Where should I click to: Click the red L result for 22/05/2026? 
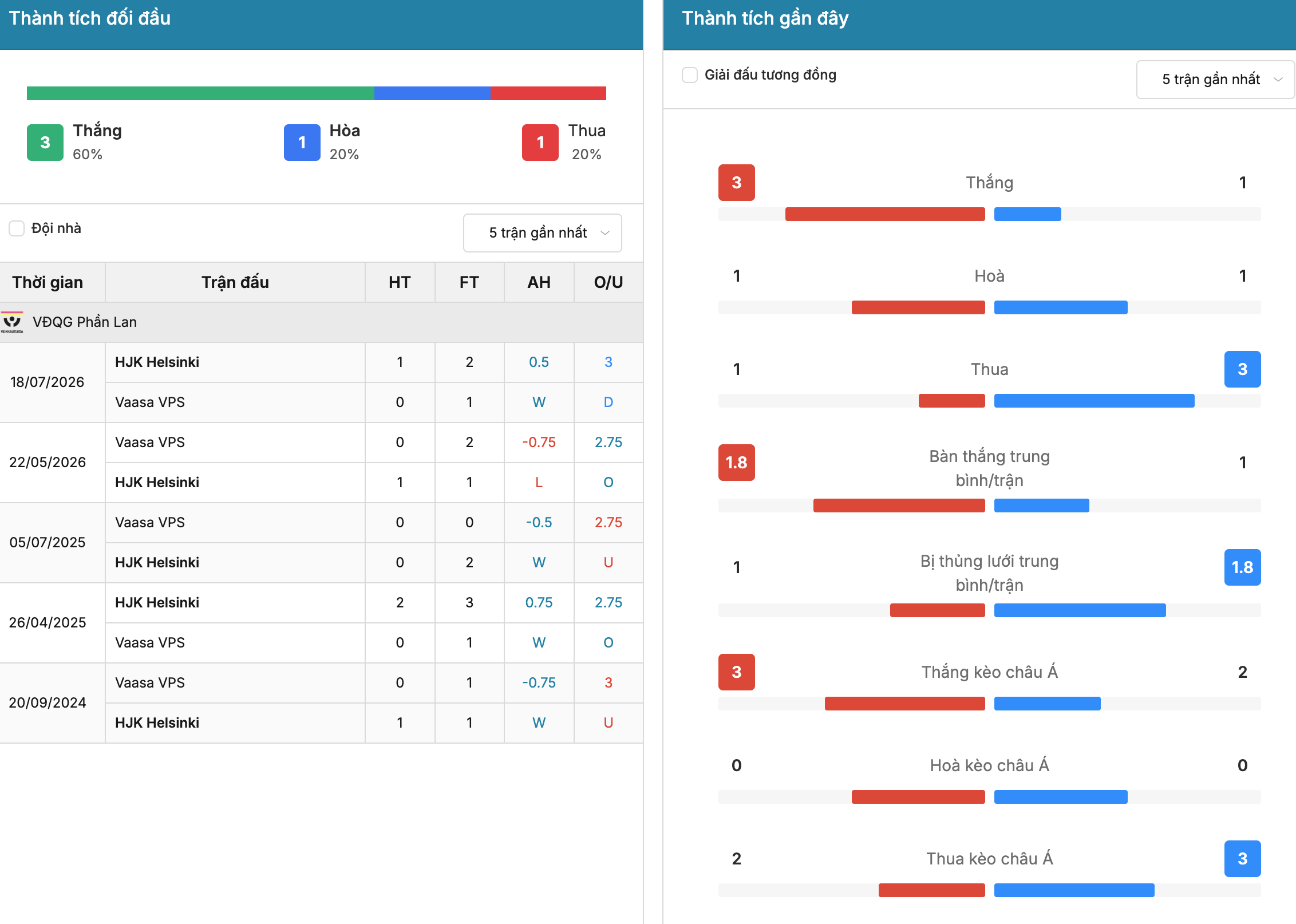click(539, 483)
